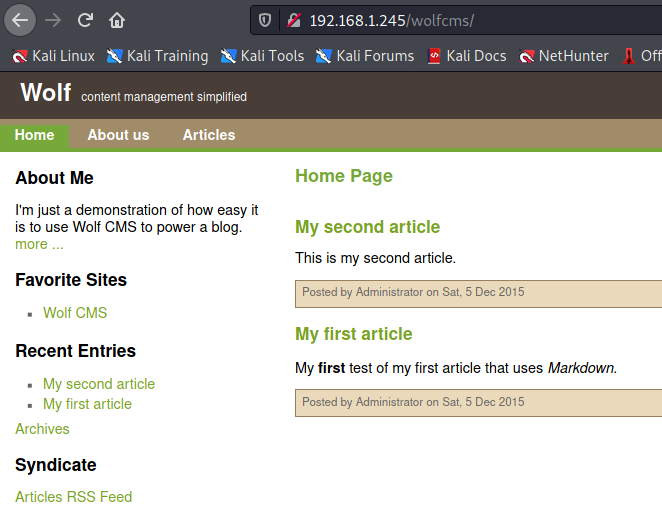Select the Home navigation tab
This screenshot has width=662, height=531.
[35, 135]
